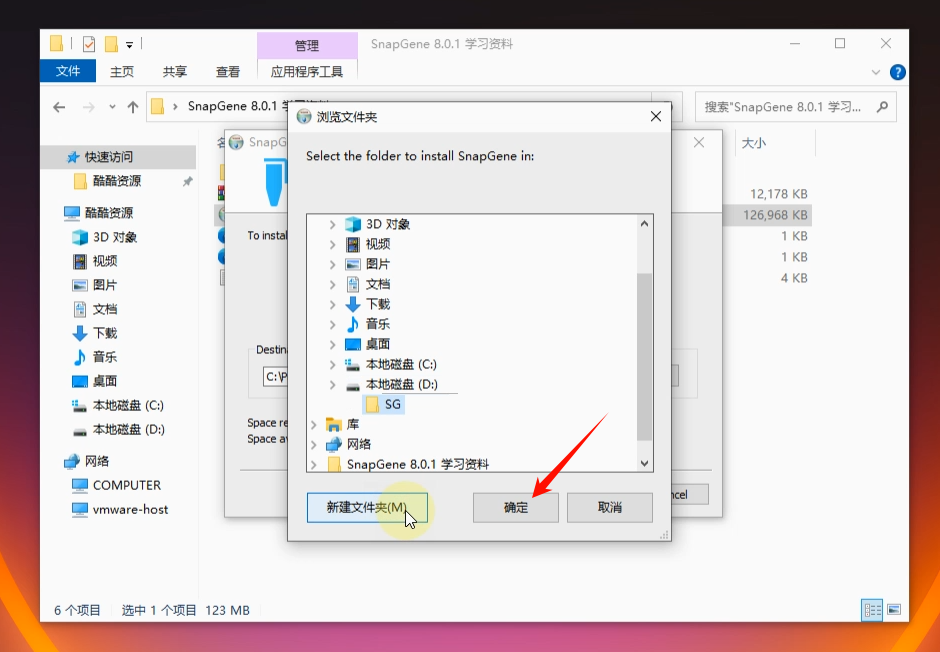Screen dimensions: 940x652
Task: Select 本地磁盘 (C:) drive in Explorer sidebar
Action: pyautogui.click(x=127, y=405)
